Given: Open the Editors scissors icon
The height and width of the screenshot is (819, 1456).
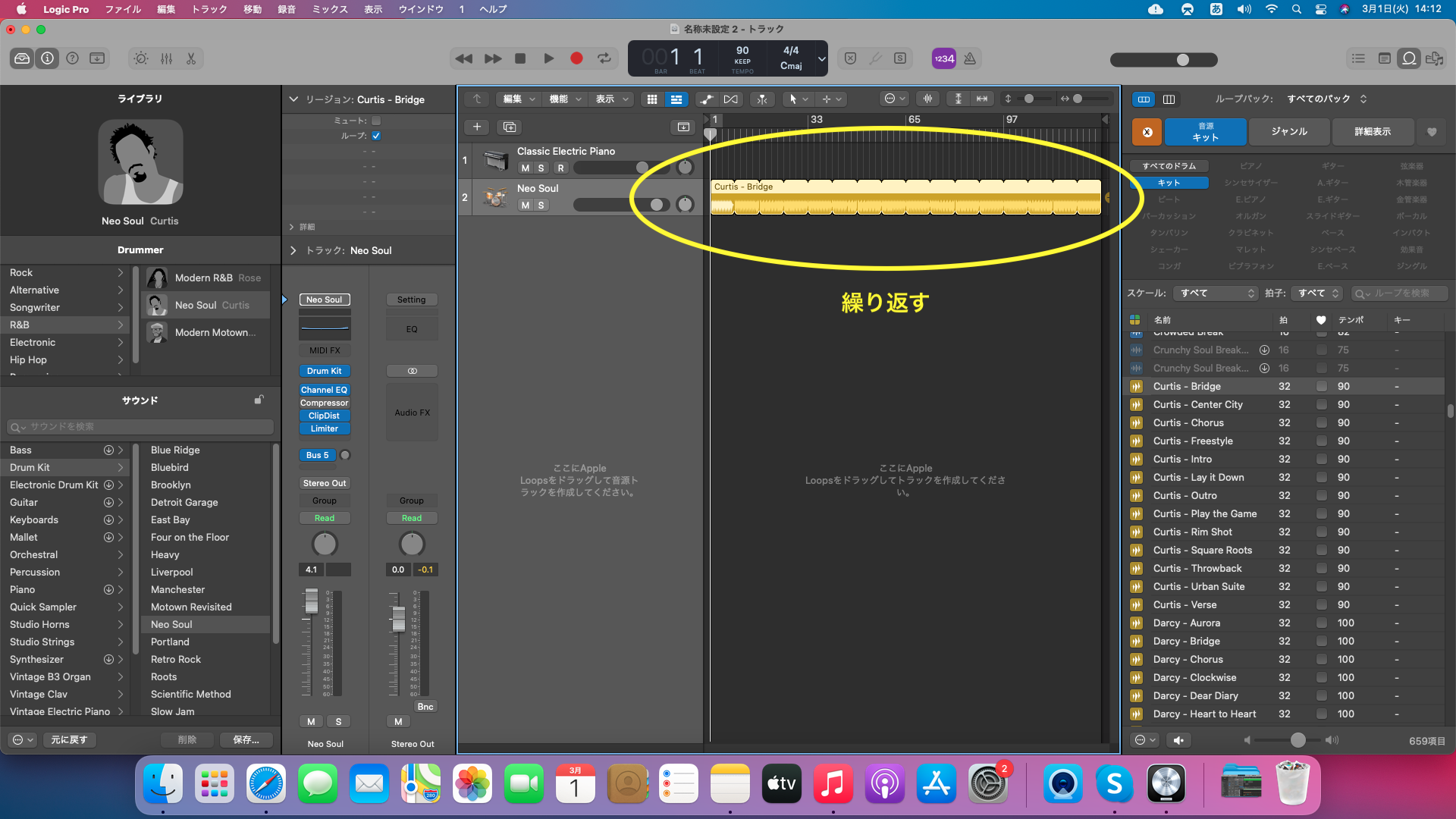Looking at the screenshot, I should coord(191,58).
